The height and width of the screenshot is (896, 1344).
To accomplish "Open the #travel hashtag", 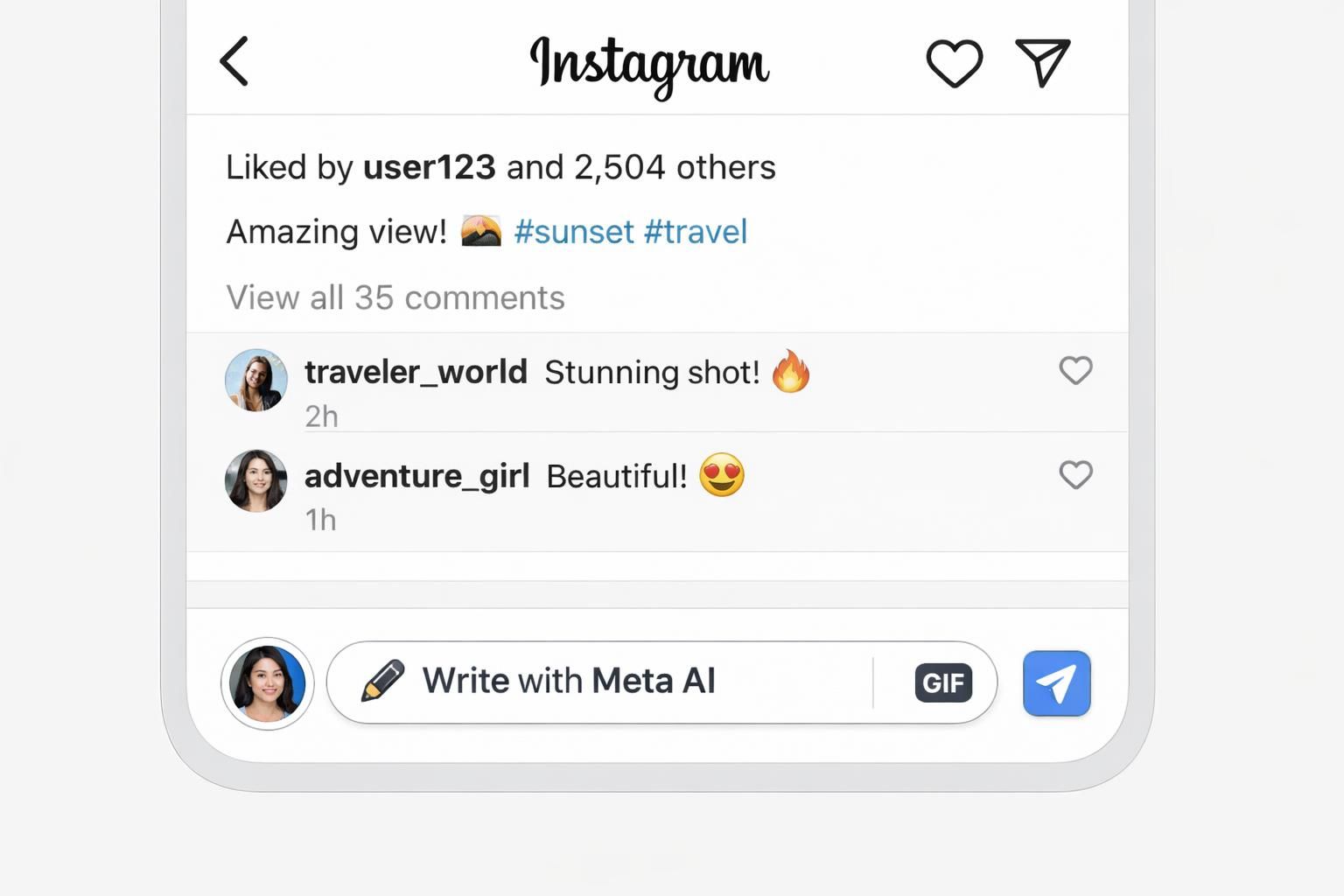I will (x=696, y=231).
